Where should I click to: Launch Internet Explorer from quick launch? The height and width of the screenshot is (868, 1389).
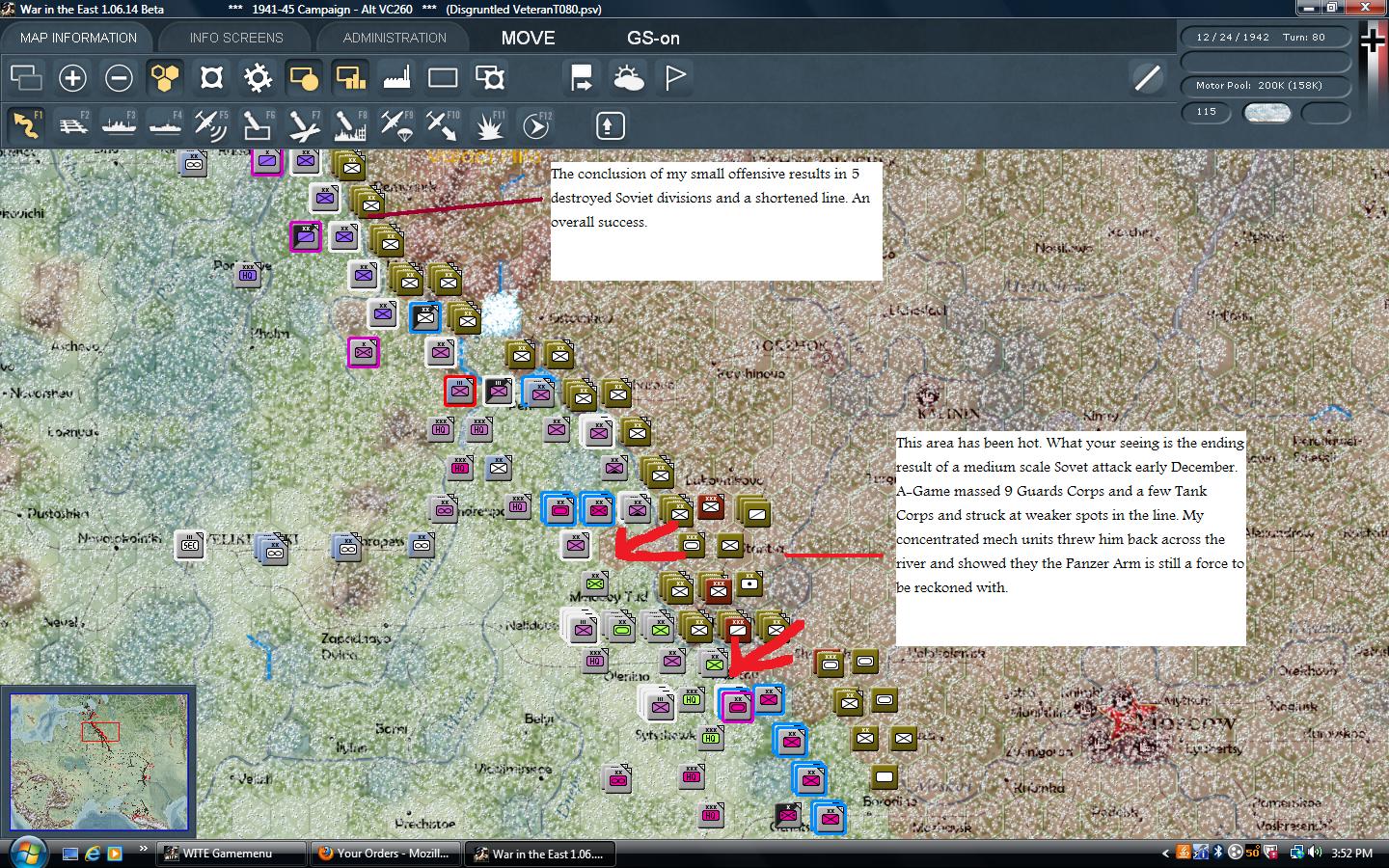click(93, 854)
